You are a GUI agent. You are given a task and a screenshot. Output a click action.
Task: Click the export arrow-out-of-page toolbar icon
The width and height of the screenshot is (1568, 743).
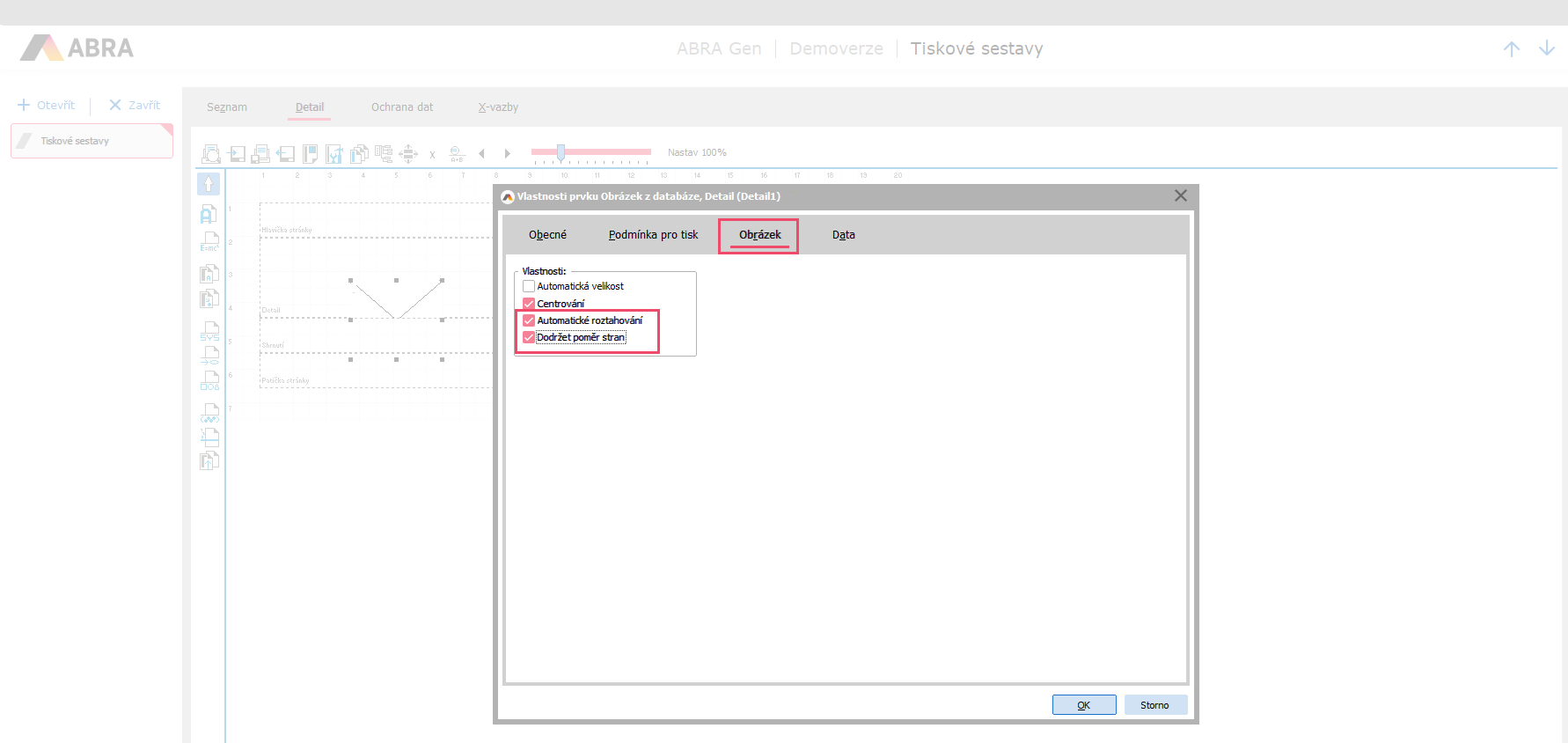coord(285,154)
